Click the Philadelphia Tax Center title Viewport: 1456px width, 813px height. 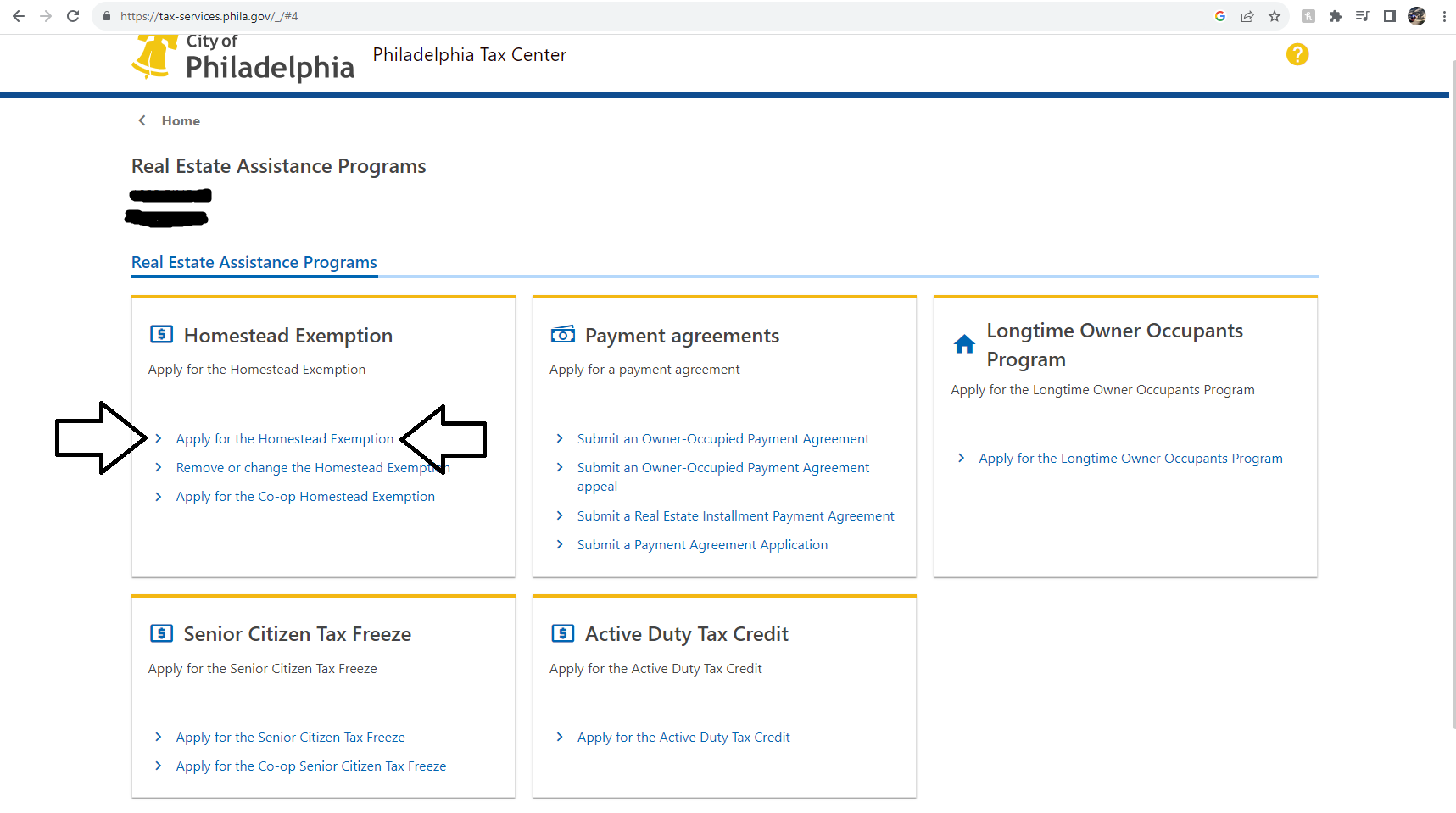[x=470, y=55]
